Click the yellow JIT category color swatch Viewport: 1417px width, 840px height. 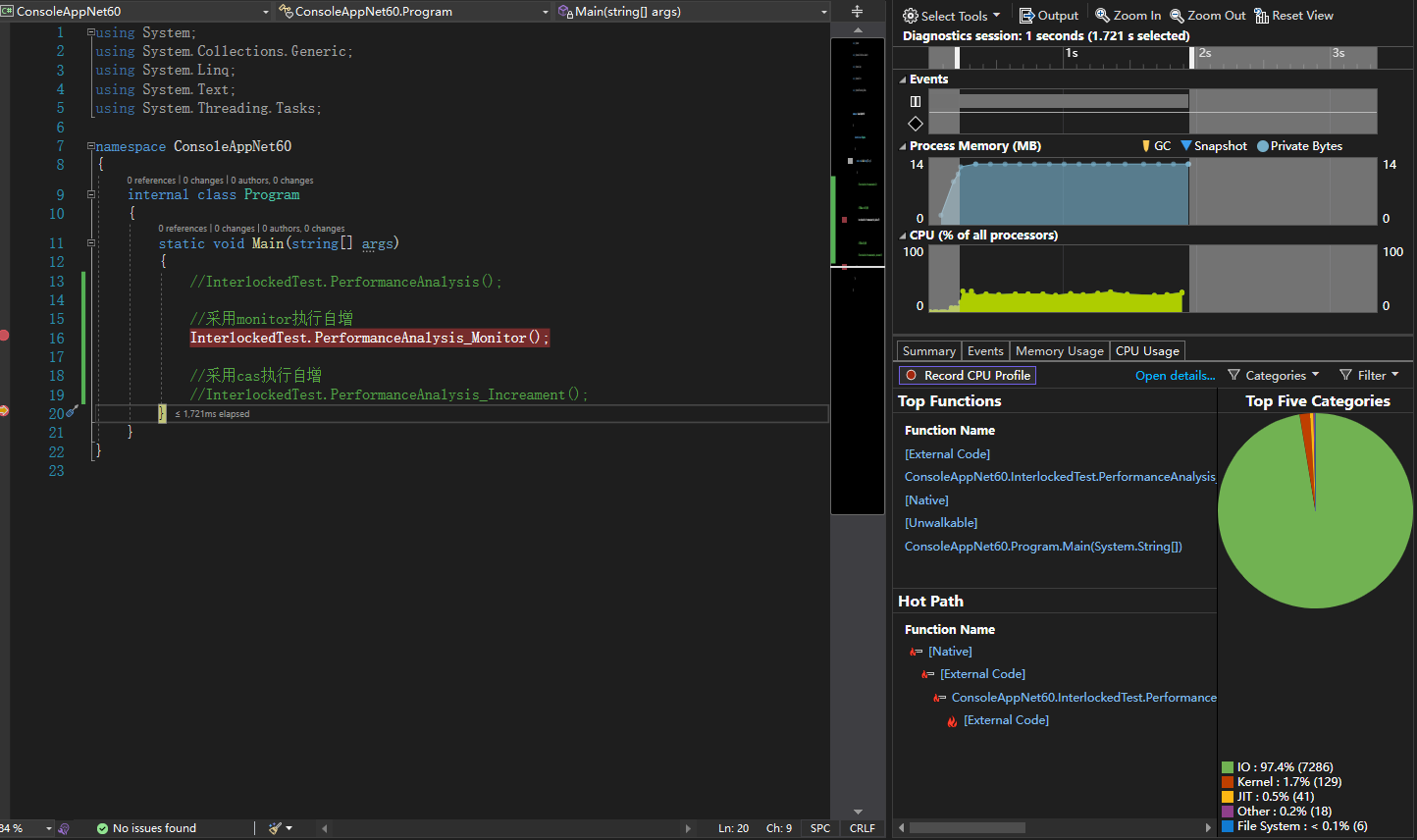pos(1228,797)
